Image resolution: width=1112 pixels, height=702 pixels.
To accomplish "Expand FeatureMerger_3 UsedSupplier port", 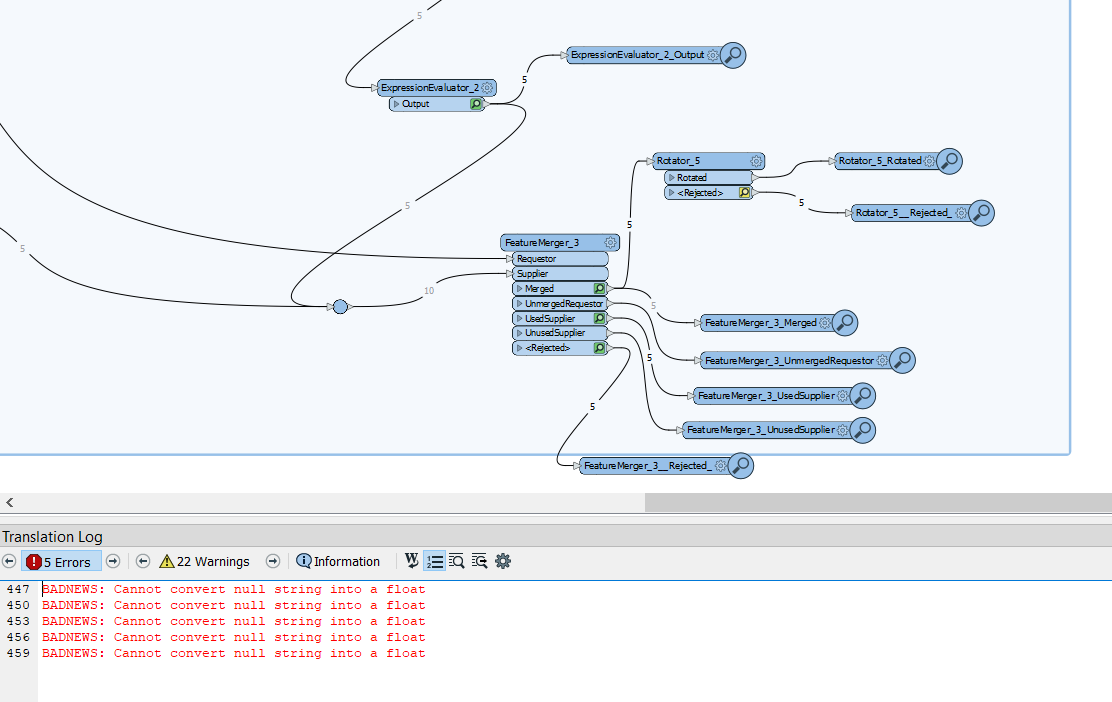I will [519, 318].
